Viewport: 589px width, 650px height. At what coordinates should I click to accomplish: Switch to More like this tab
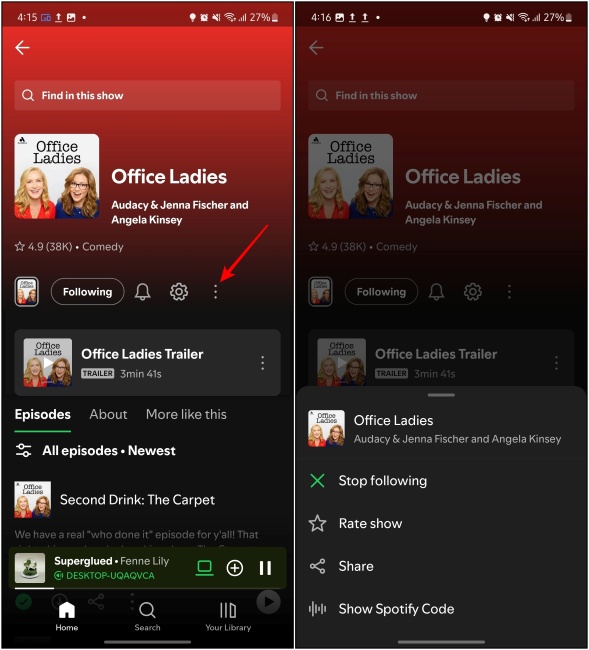pyautogui.click(x=186, y=415)
